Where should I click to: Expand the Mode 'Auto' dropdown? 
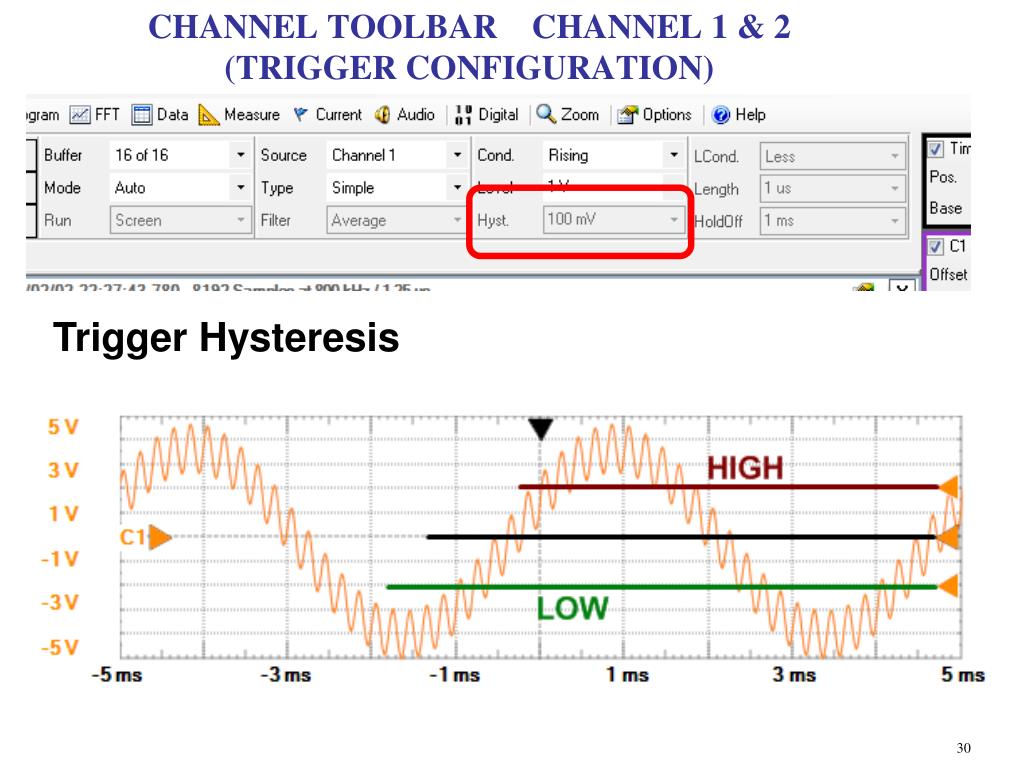[x=241, y=188]
